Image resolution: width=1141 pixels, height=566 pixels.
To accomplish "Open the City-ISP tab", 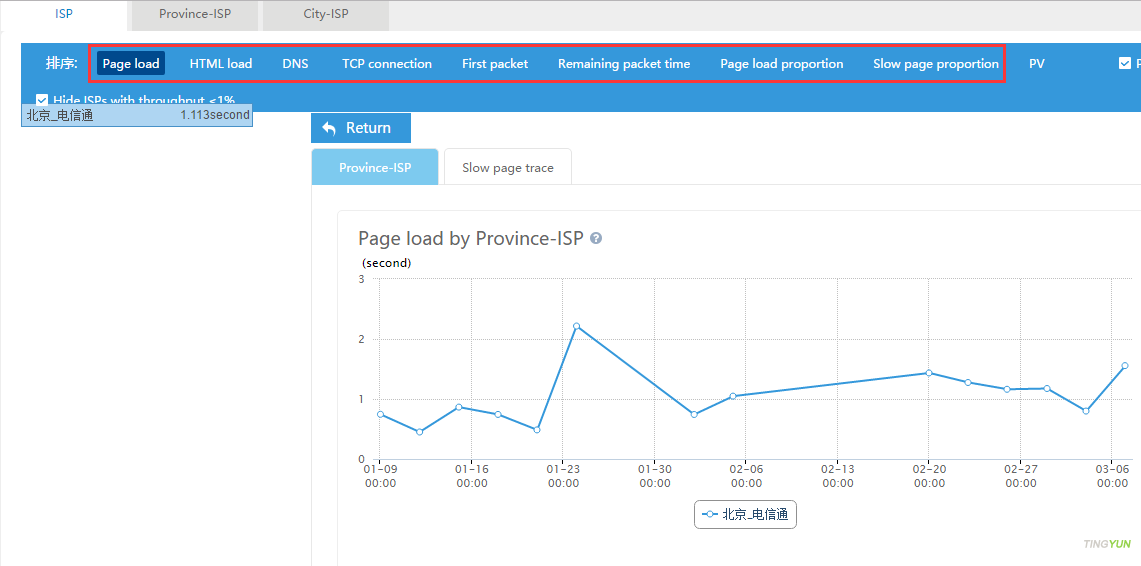I will (326, 15).
